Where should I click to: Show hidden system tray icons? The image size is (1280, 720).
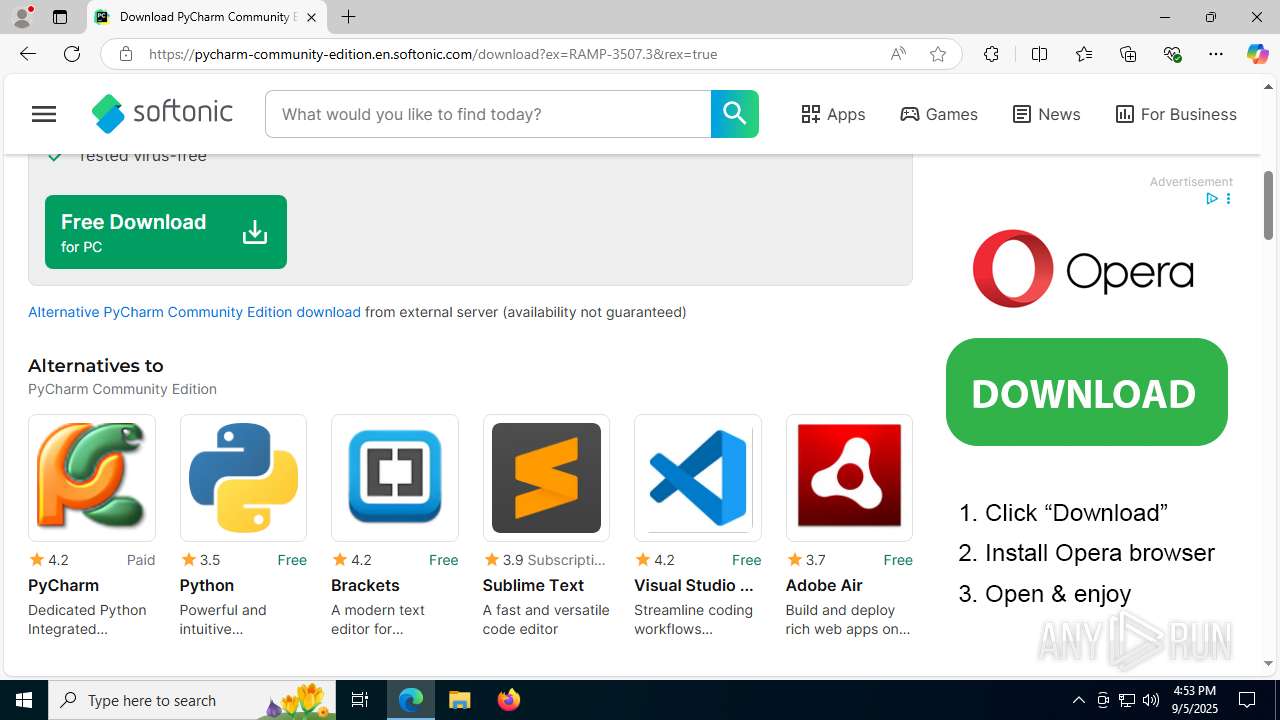tap(1078, 700)
